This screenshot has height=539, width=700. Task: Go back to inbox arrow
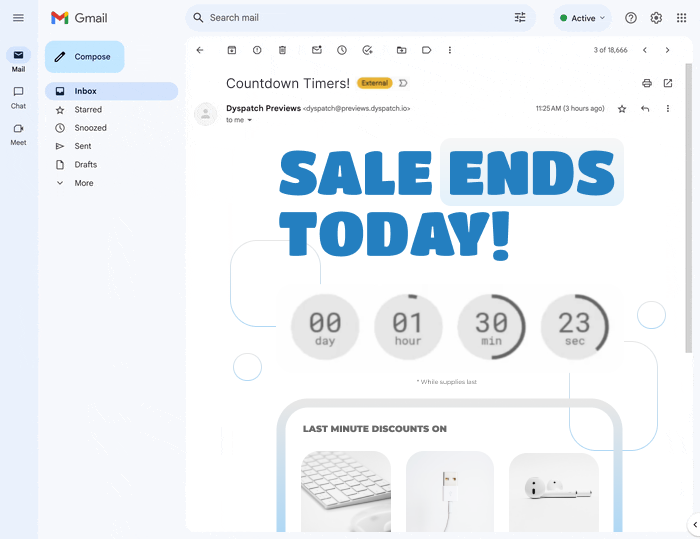tap(200, 50)
